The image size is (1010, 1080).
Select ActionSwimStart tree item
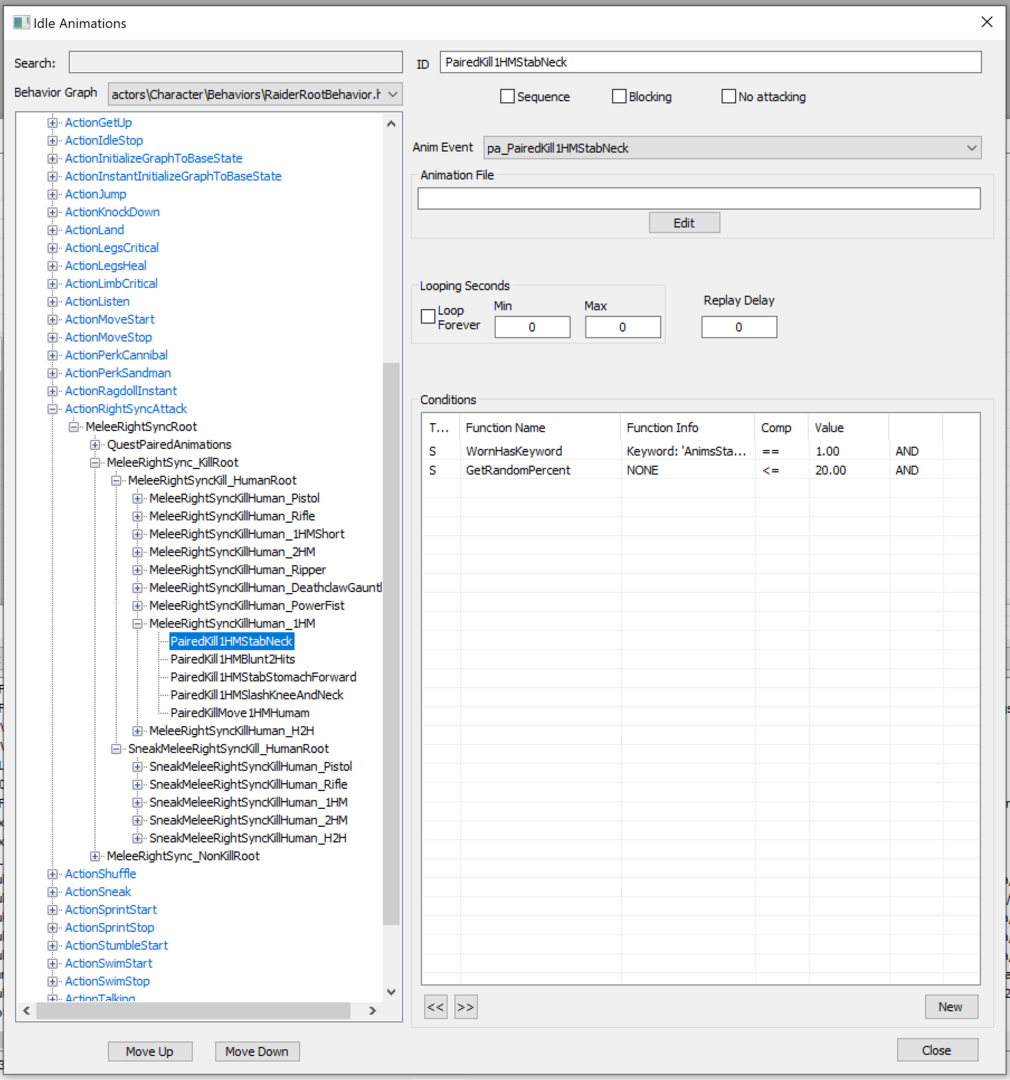coord(109,964)
